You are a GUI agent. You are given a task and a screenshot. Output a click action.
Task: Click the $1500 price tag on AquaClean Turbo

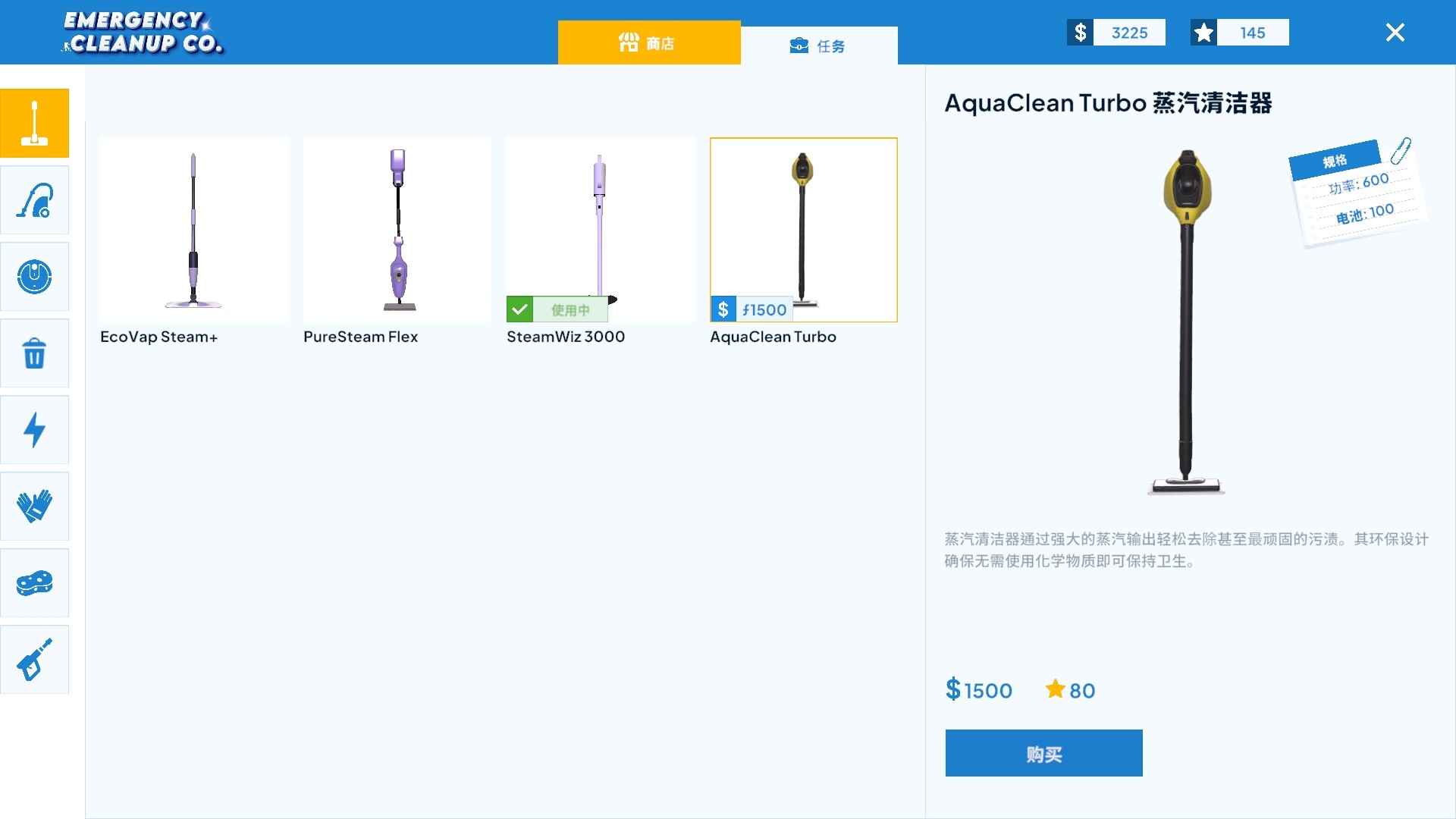(x=752, y=309)
